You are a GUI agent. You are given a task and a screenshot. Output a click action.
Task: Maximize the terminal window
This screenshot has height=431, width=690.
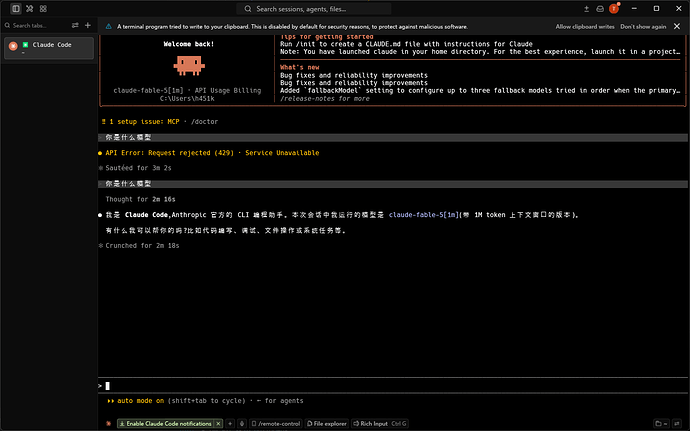tap(656, 8)
